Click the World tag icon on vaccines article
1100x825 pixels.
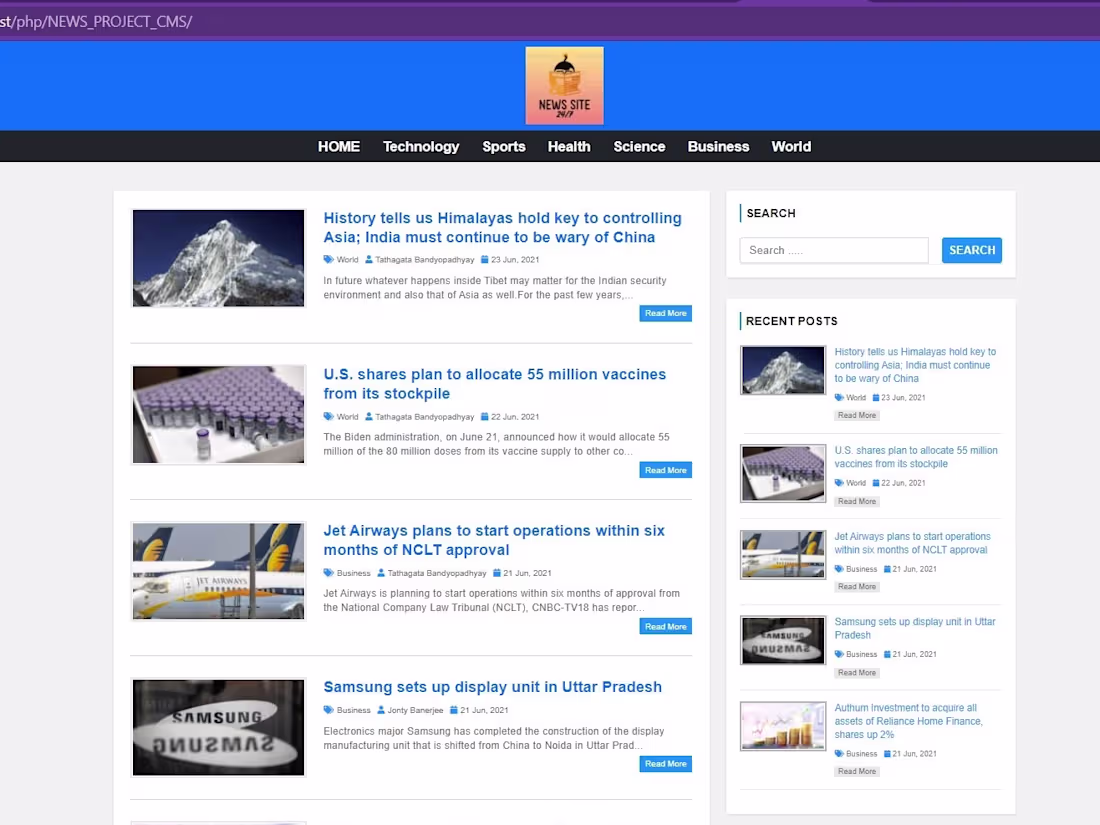tap(329, 416)
